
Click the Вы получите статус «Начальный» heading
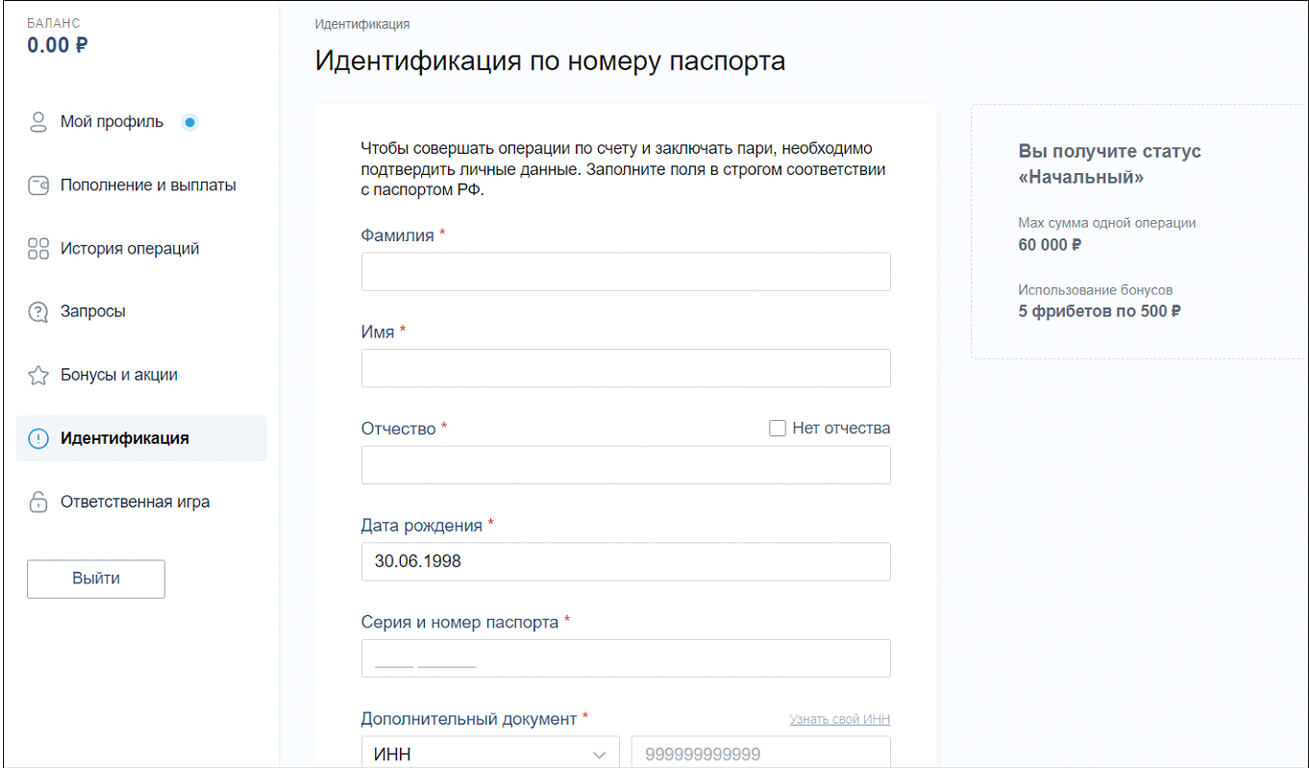pos(1110,164)
